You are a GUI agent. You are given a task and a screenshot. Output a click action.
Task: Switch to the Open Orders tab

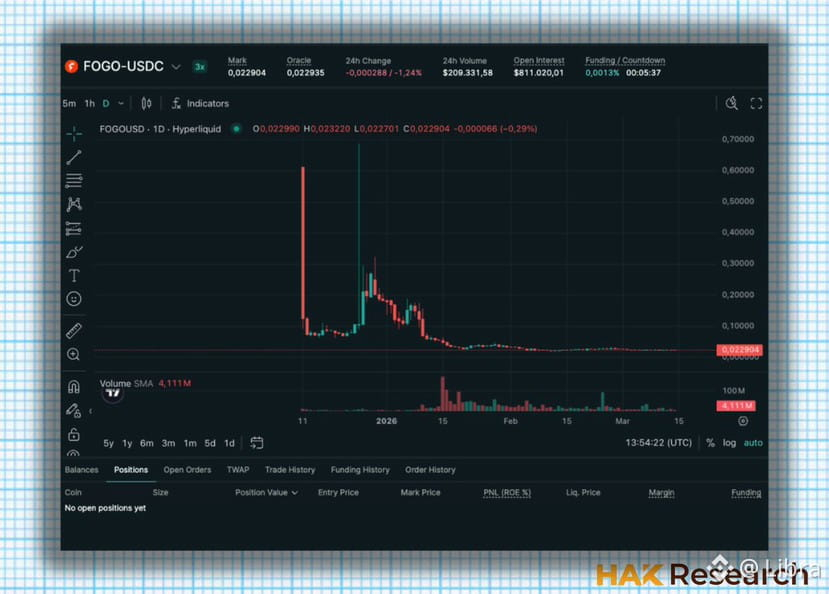click(x=187, y=470)
